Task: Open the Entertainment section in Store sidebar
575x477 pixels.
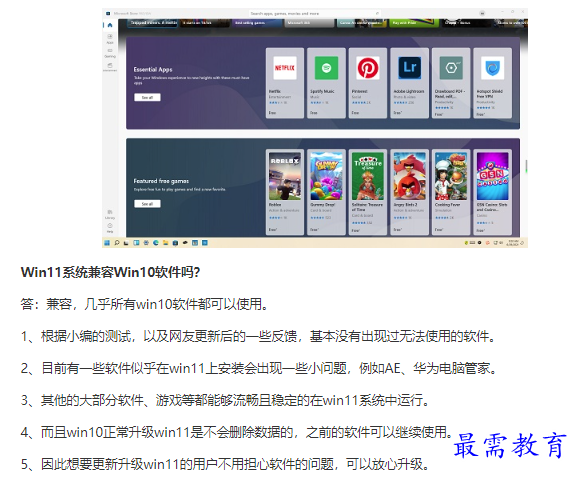Action: coord(110,67)
